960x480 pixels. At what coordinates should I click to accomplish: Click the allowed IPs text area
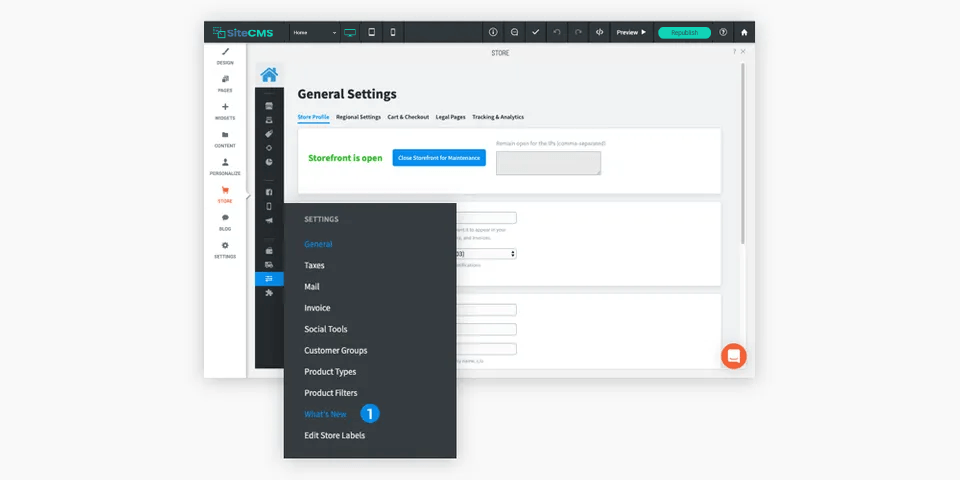[549, 163]
